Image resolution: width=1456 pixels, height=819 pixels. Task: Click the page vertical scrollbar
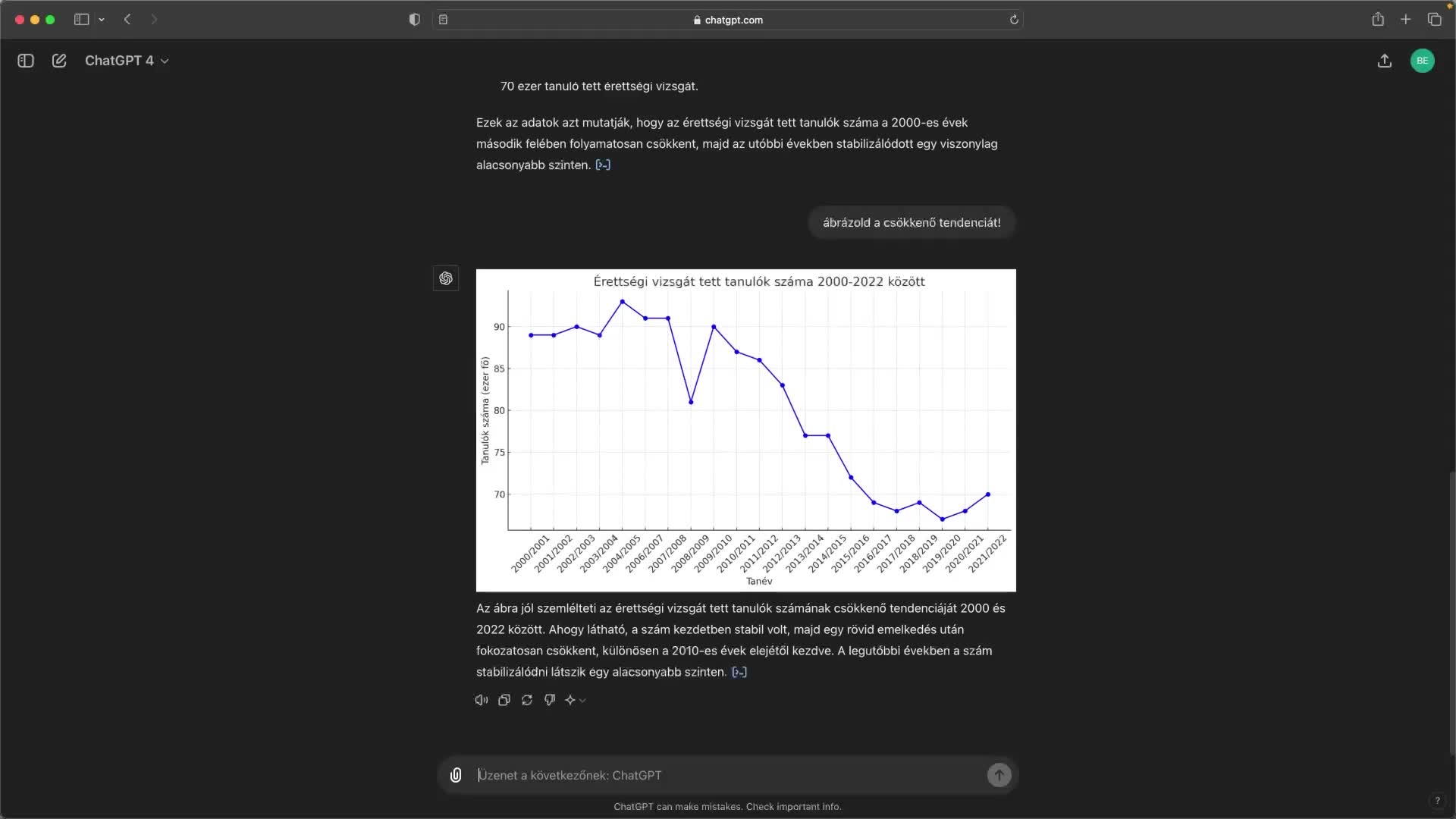click(1451, 613)
